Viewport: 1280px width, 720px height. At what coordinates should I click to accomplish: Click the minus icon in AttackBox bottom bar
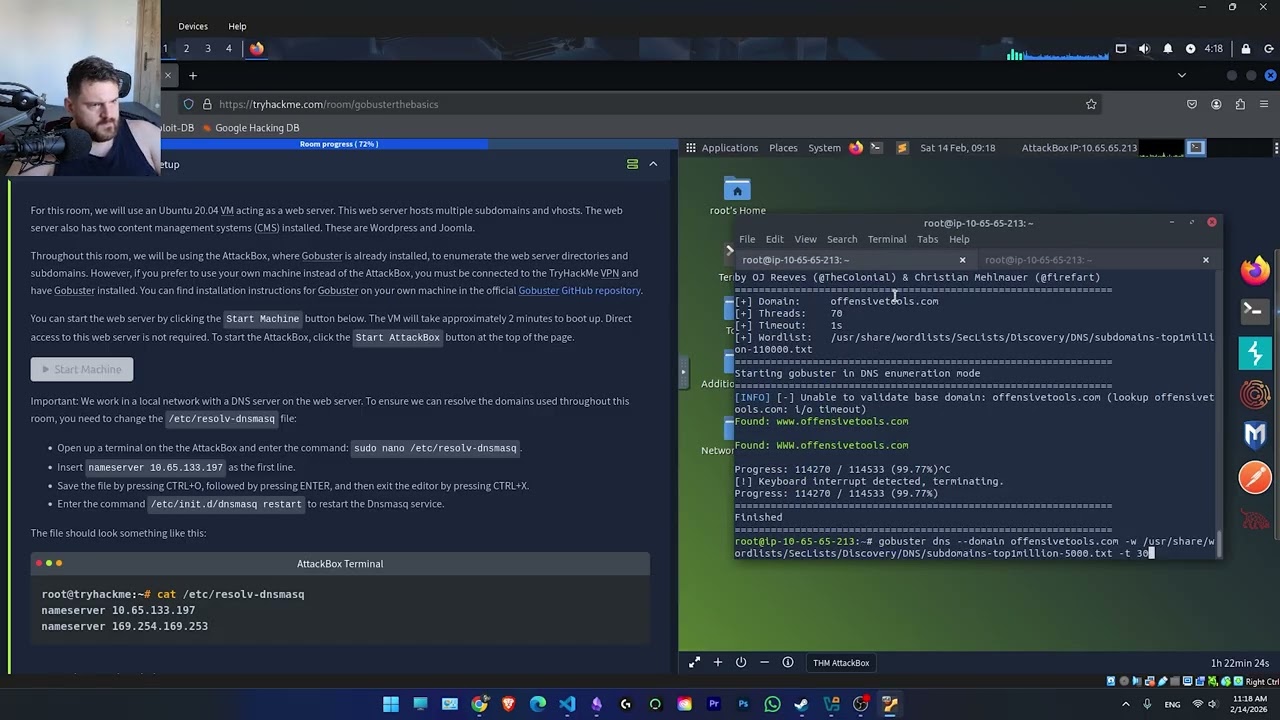point(764,662)
